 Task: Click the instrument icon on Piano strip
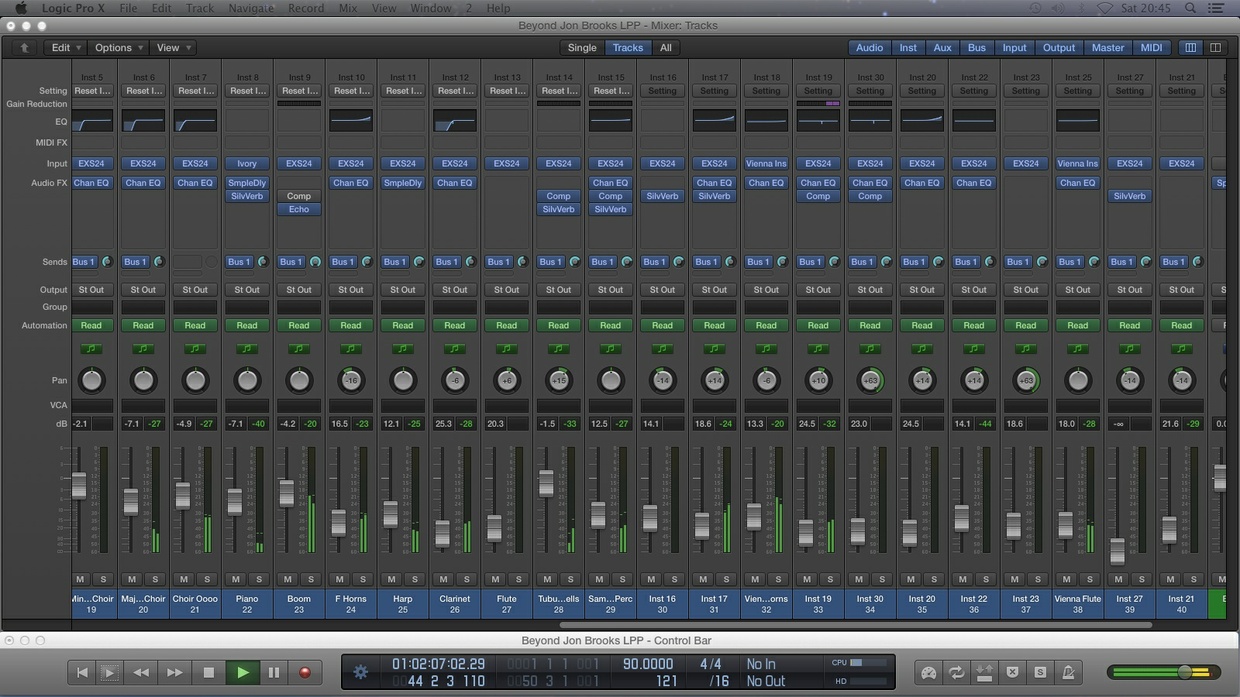(x=247, y=349)
